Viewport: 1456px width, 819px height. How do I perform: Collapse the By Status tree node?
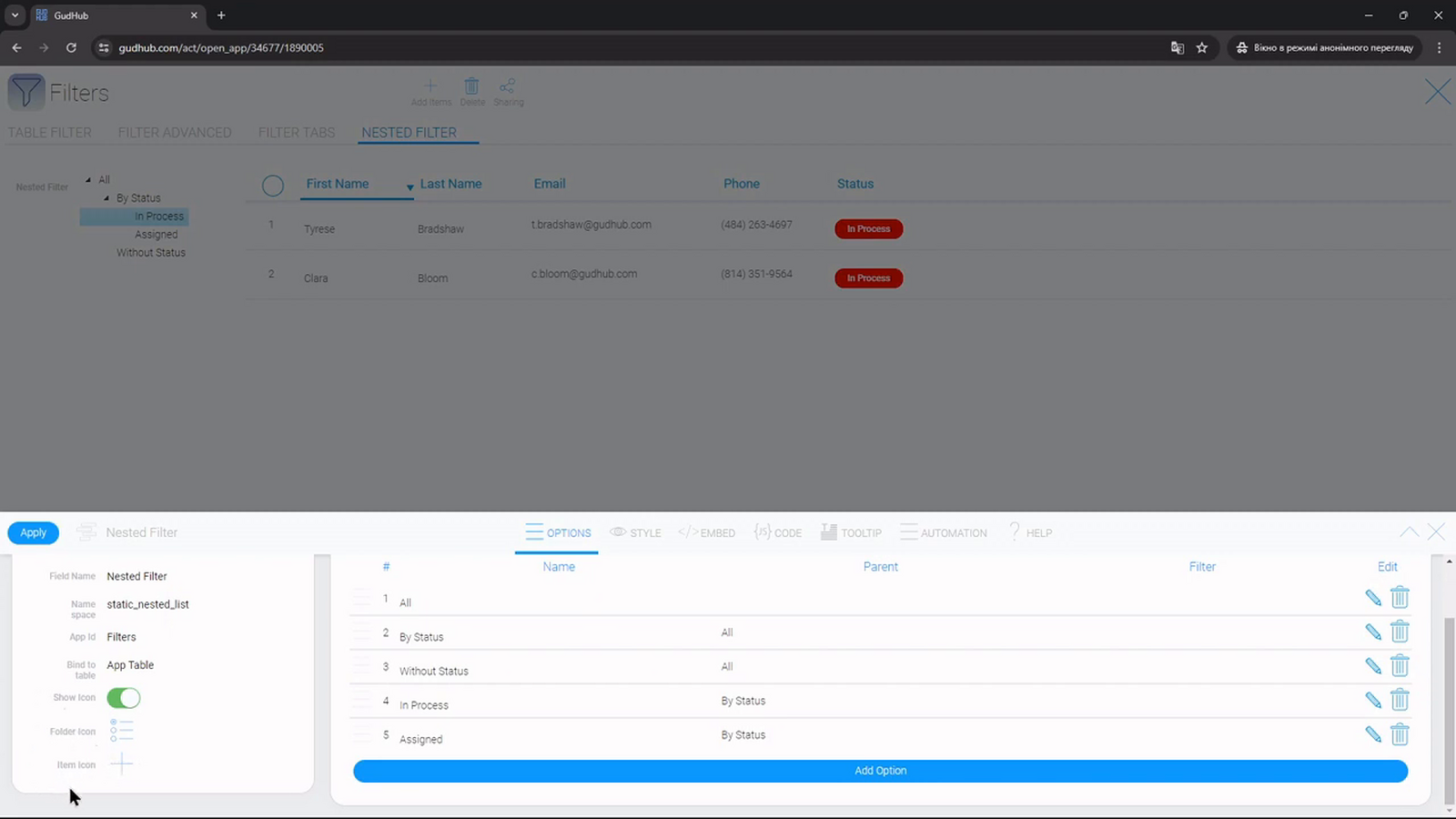coord(106,198)
